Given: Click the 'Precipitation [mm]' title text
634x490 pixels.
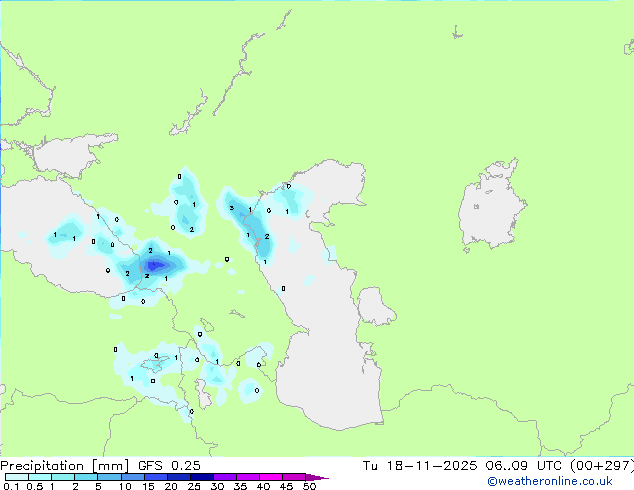Looking at the screenshot, I should 64,466.
